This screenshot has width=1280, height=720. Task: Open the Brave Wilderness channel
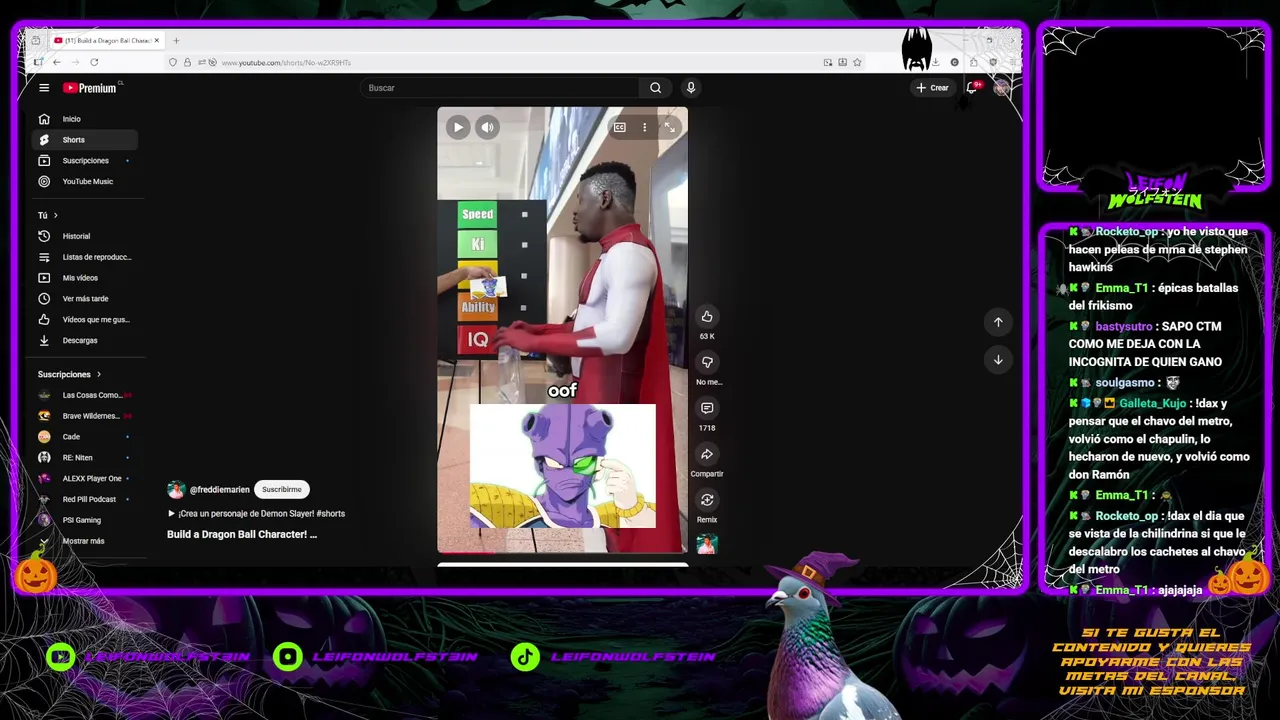[x=85, y=416]
